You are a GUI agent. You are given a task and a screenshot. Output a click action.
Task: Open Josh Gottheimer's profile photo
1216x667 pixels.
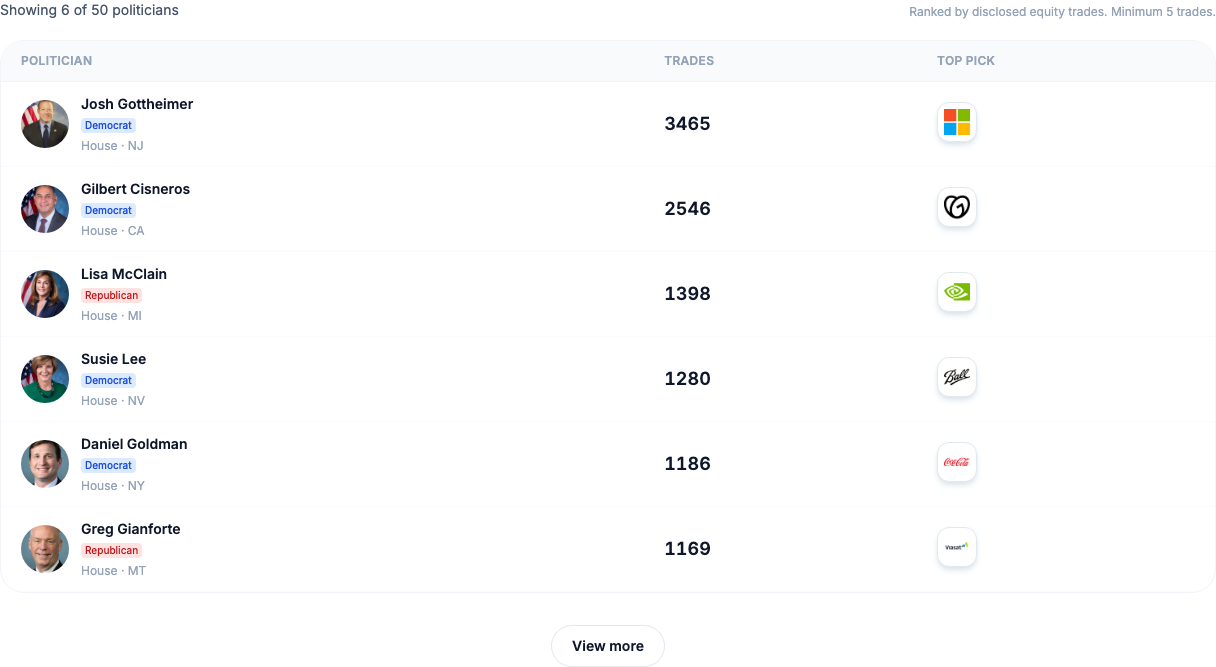click(45, 124)
